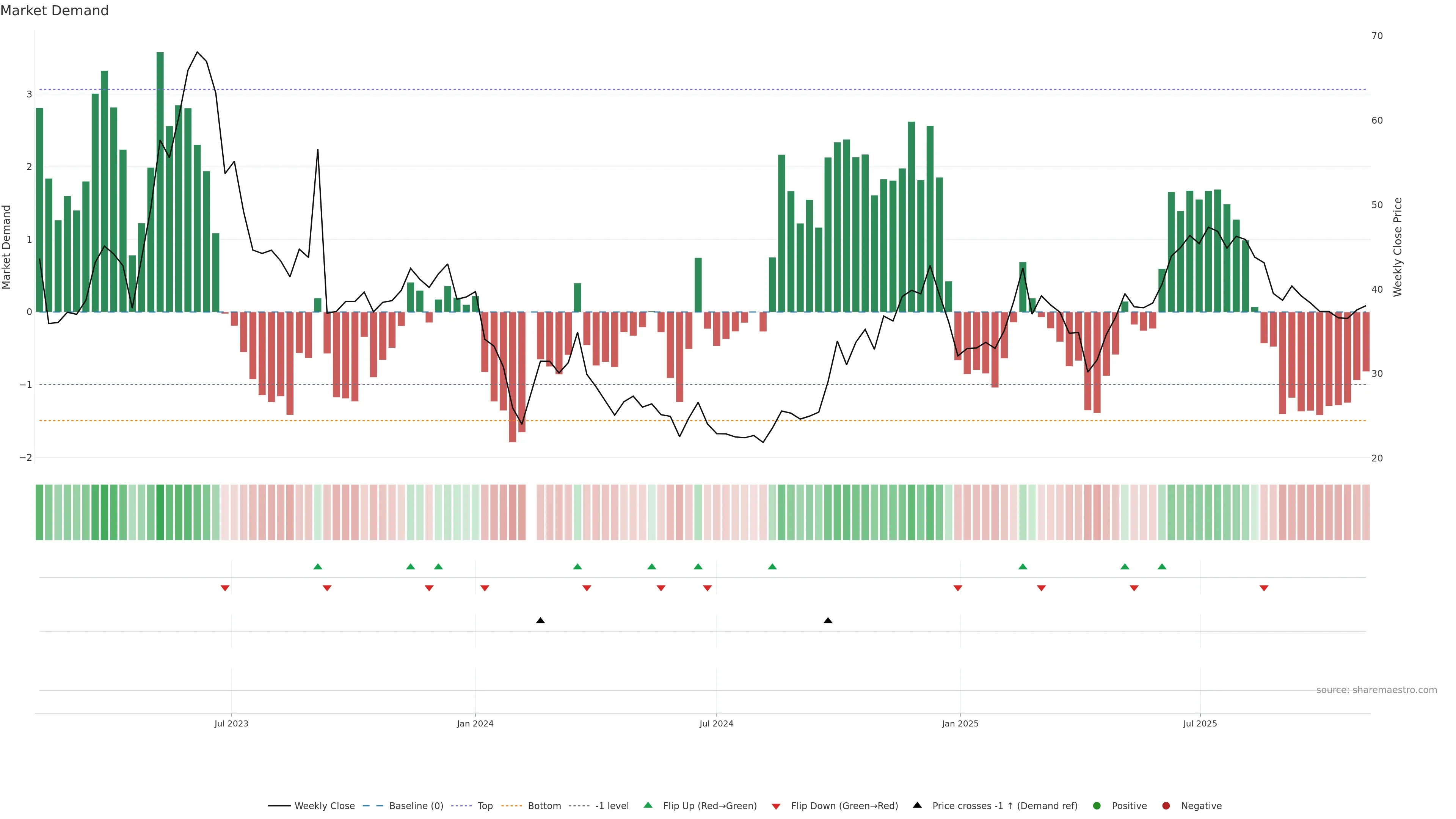Click the Weekly Close legend line icon
1456x819 pixels.
(x=279, y=806)
